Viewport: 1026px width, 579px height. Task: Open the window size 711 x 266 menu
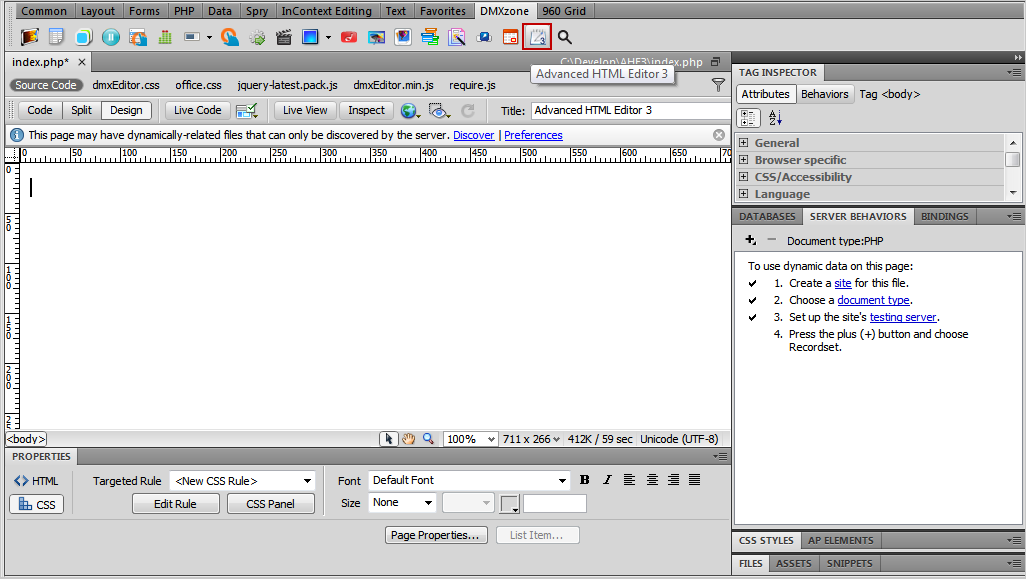(531, 439)
